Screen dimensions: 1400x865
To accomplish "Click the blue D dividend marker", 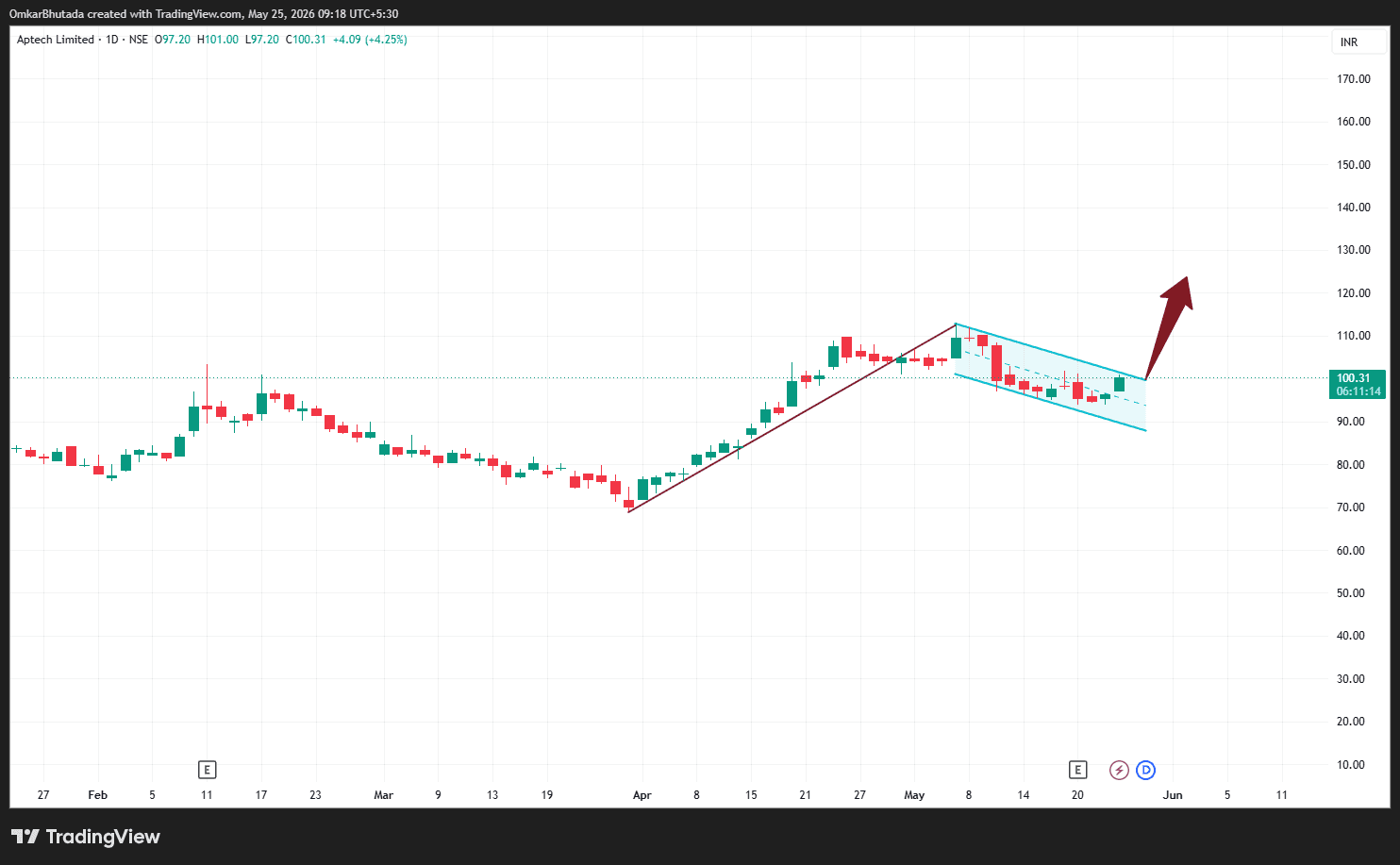I will coord(1145,770).
